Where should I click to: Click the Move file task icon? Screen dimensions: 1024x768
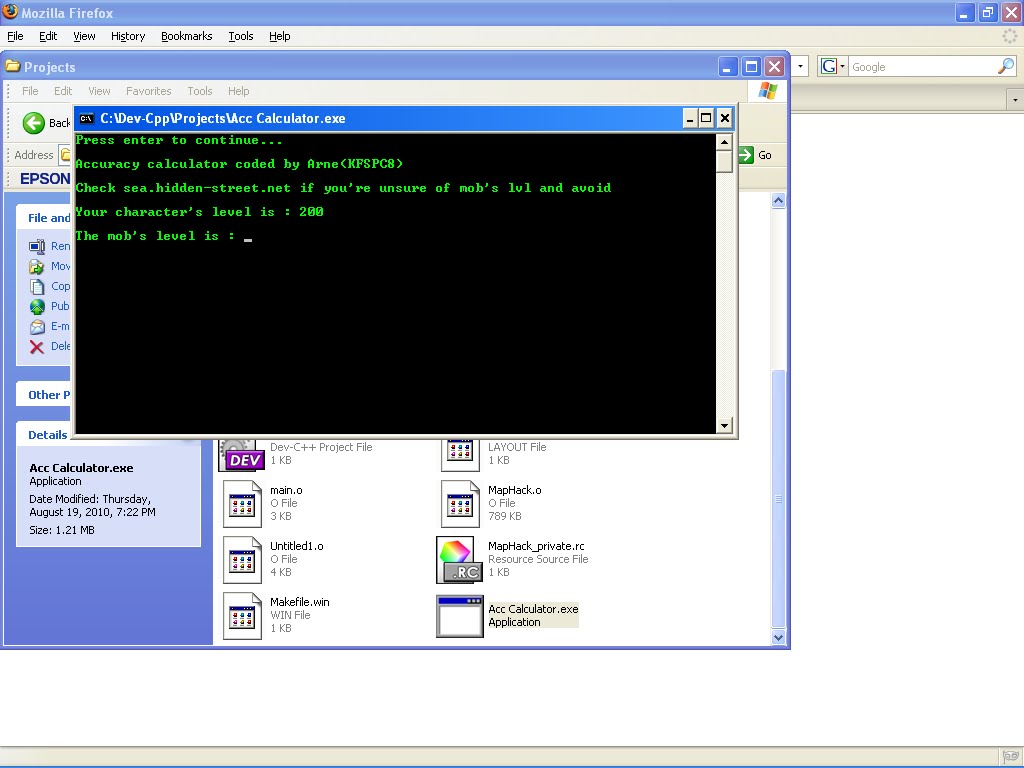coord(37,266)
